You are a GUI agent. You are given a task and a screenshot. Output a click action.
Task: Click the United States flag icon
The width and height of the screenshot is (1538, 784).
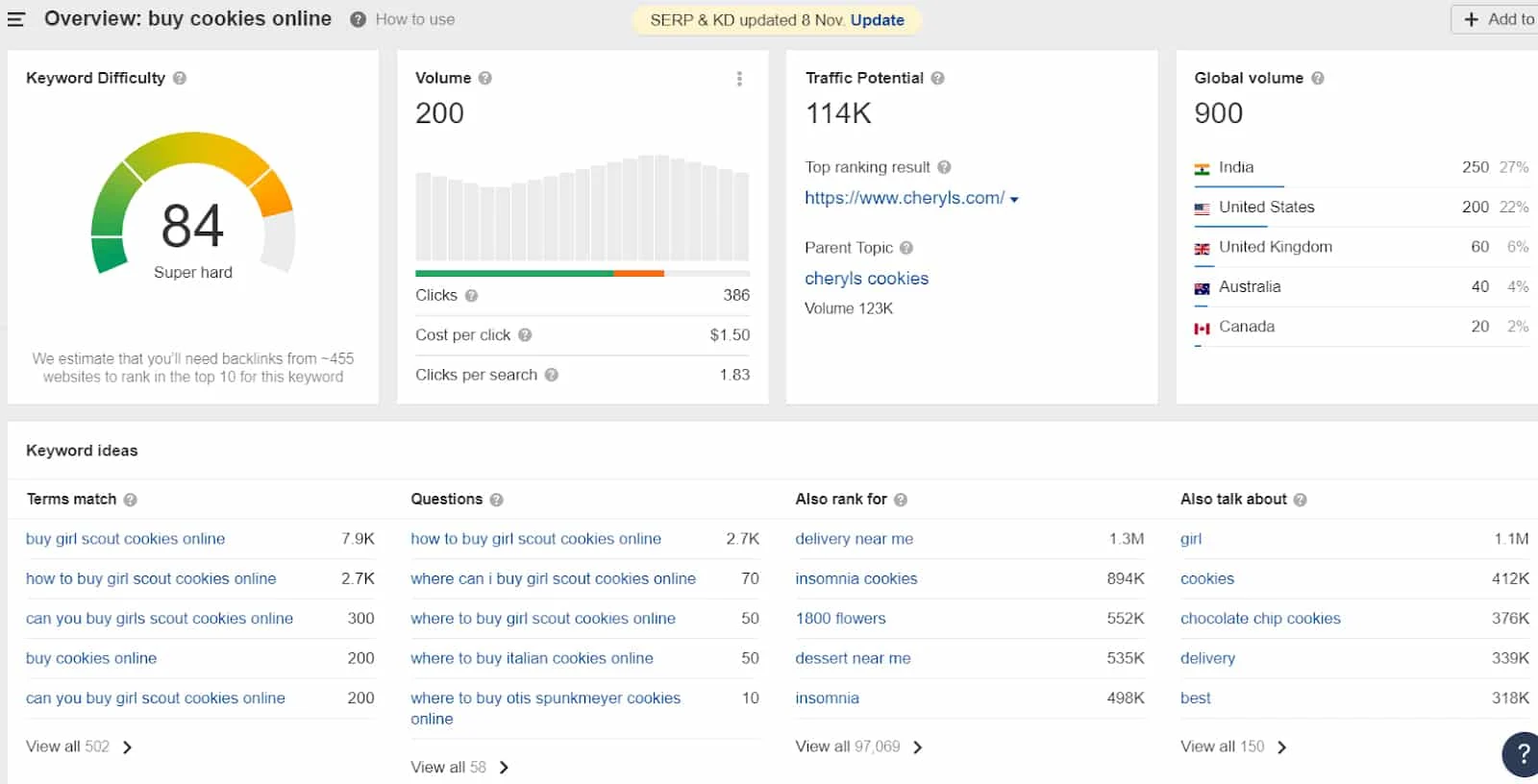[1202, 208]
